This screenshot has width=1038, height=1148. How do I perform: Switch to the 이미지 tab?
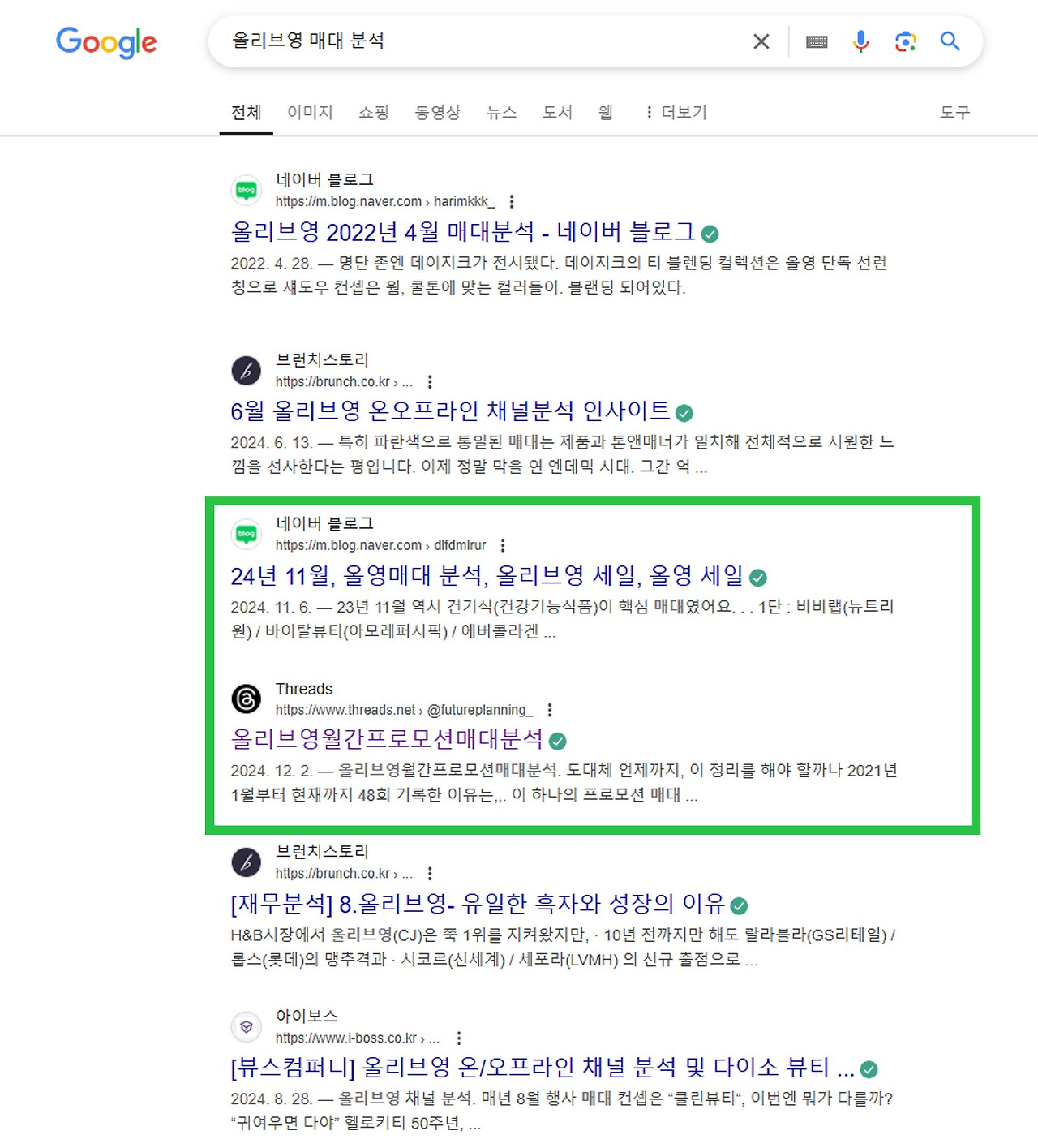point(310,112)
